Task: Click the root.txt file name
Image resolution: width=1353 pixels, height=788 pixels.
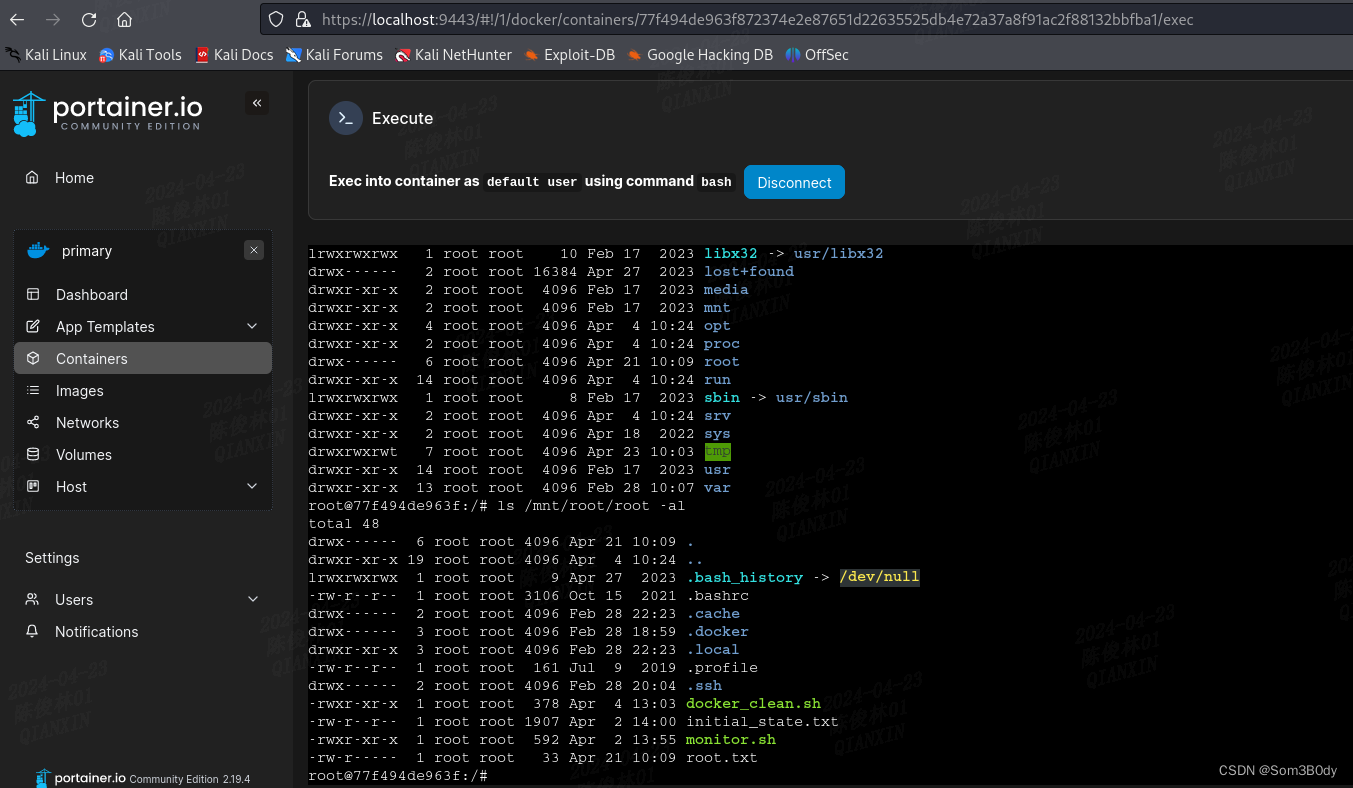Action: 722,757
